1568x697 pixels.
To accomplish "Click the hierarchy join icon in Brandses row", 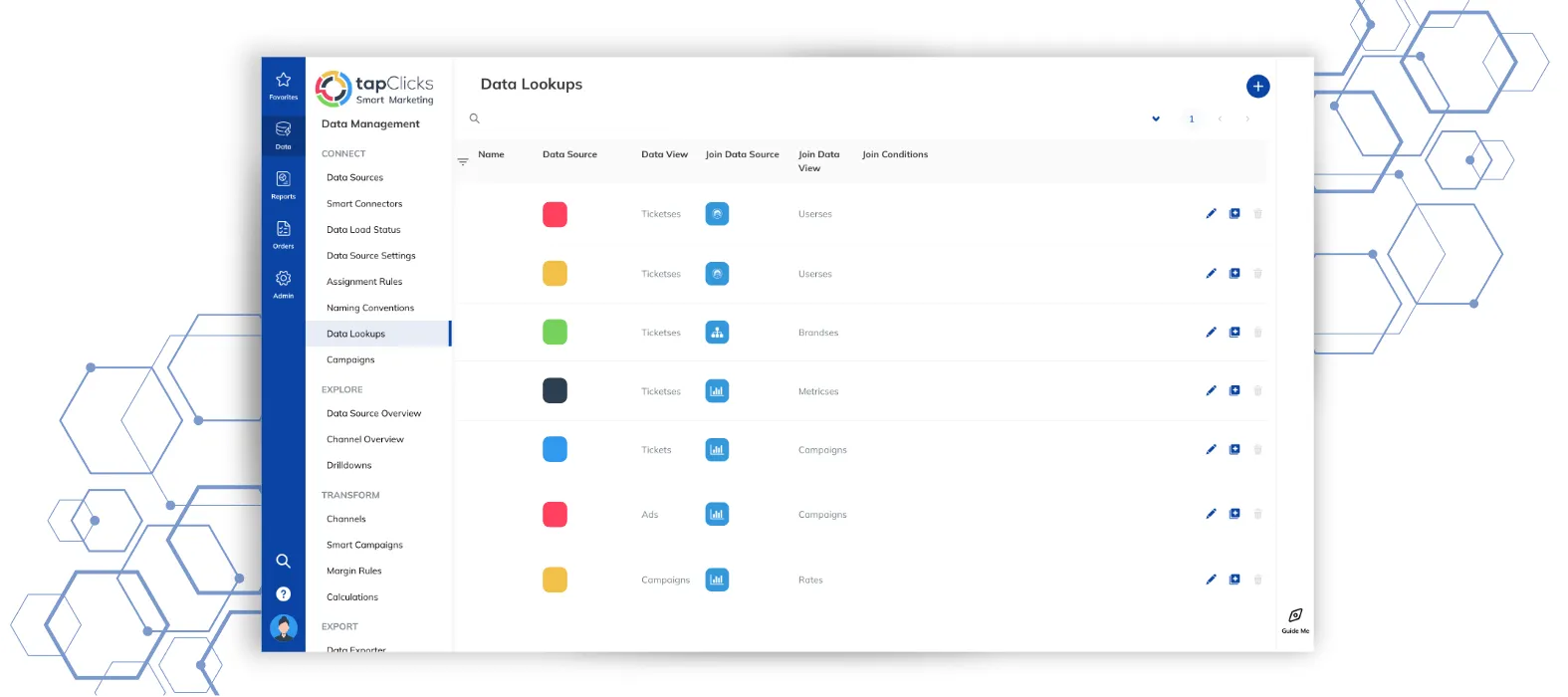I will point(717,333).
